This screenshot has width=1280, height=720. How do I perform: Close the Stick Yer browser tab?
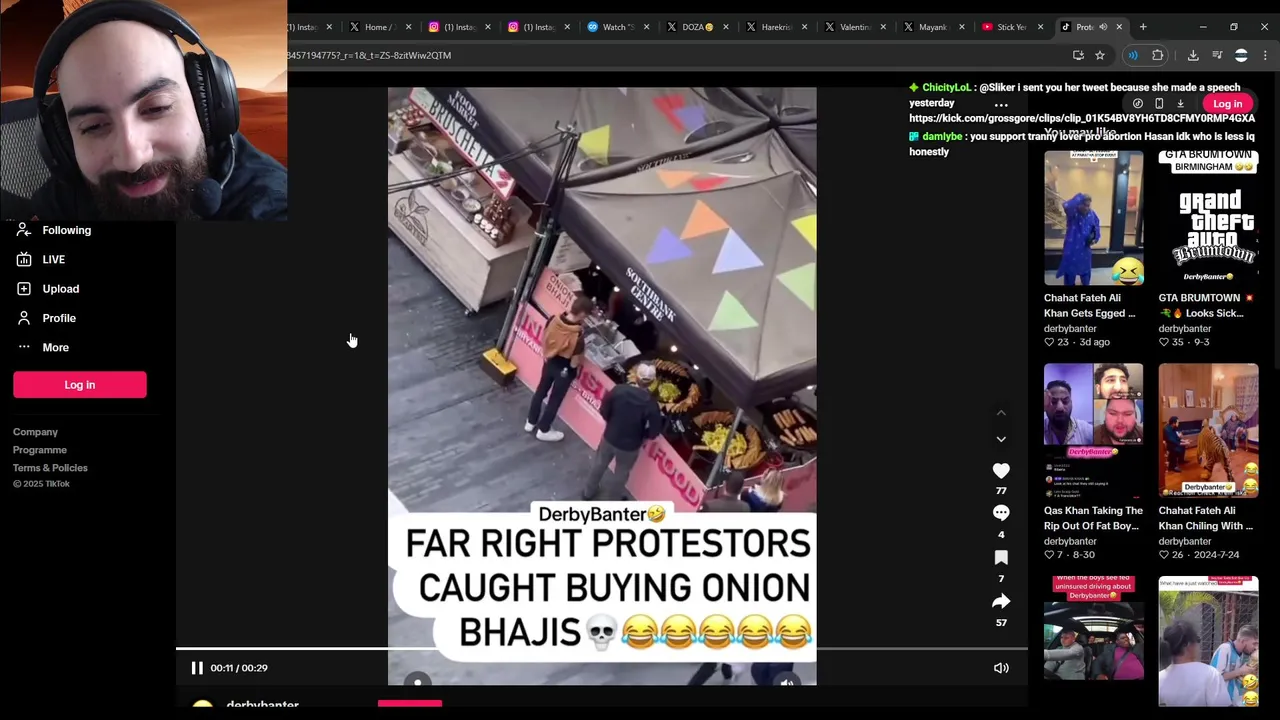(1040, 27)
